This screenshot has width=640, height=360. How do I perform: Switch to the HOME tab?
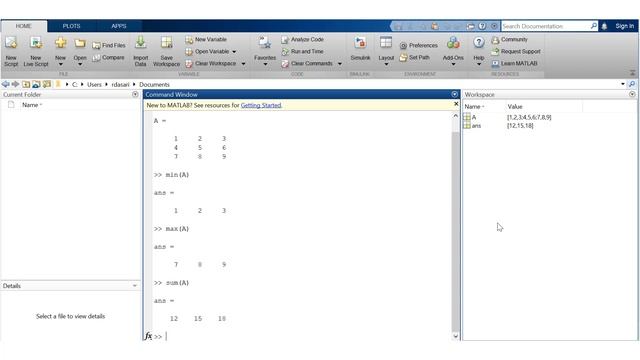point(24,26)
